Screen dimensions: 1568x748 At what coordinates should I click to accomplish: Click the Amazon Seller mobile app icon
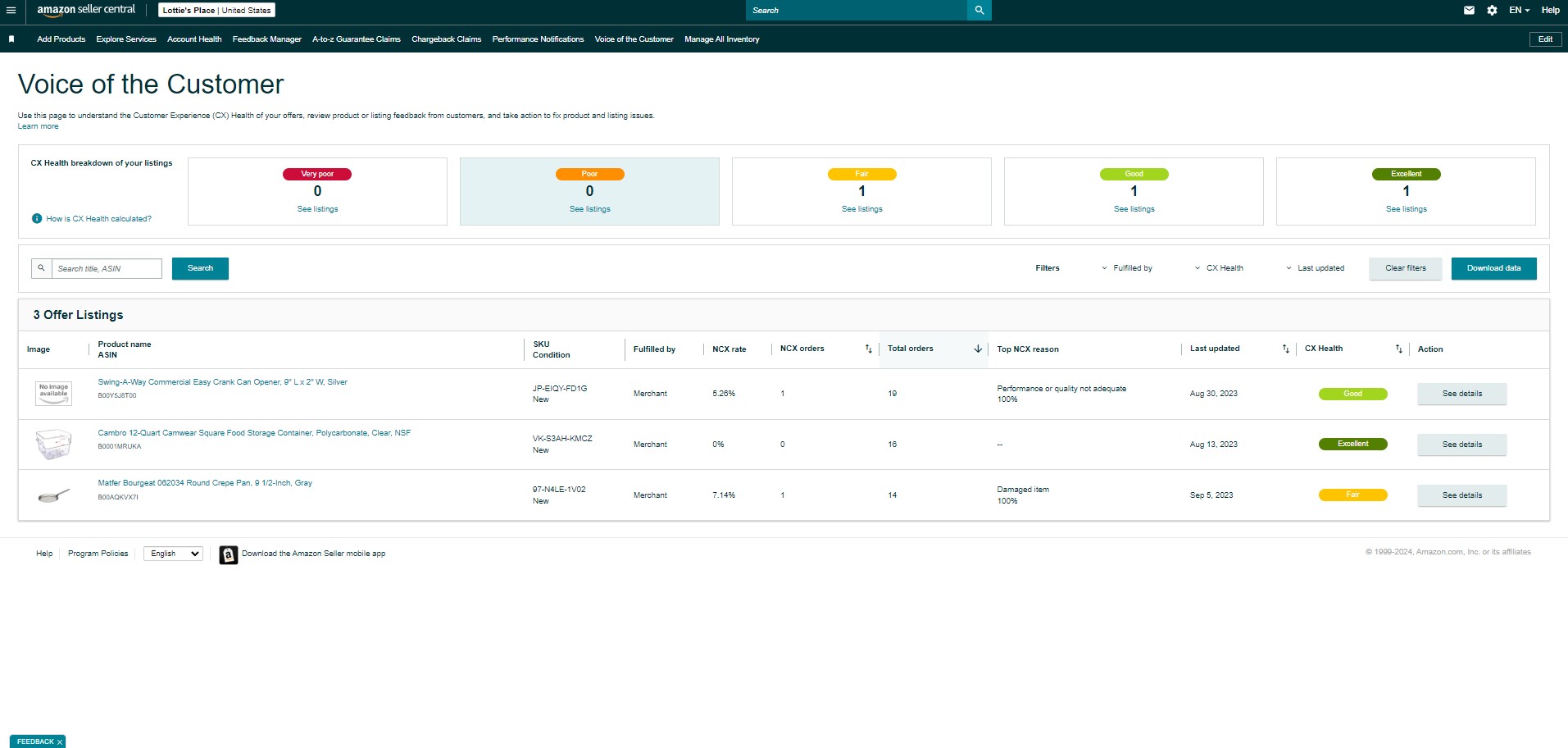(229, 555)
